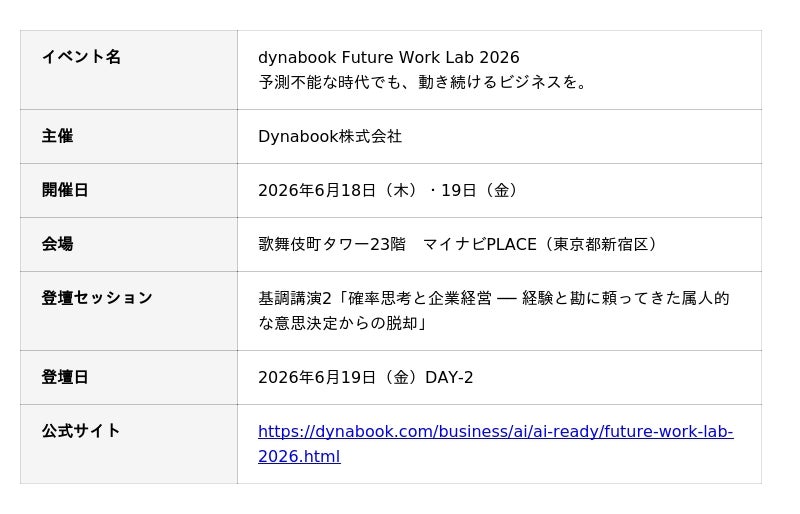Click the 2026.html portion of the link

click(x=299, y=456)
